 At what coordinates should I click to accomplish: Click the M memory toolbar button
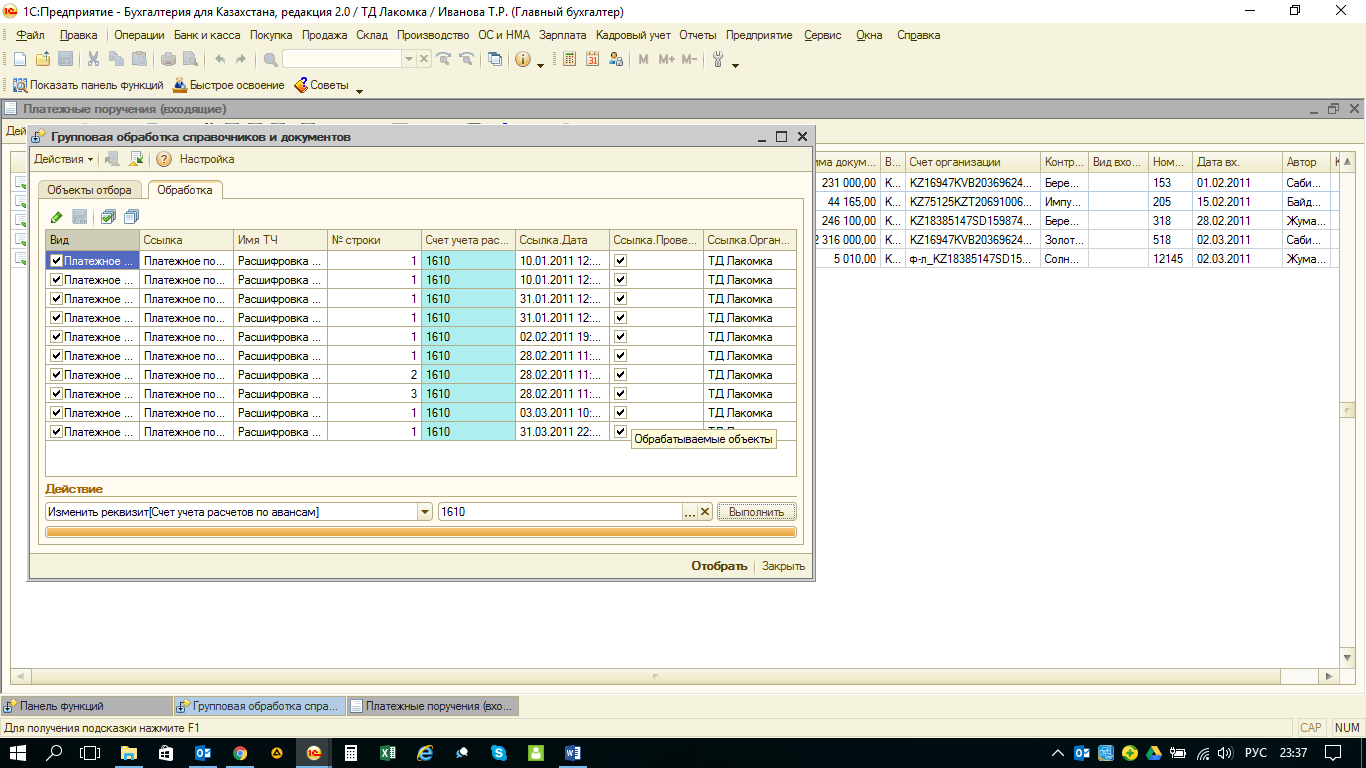click(643, 59)
